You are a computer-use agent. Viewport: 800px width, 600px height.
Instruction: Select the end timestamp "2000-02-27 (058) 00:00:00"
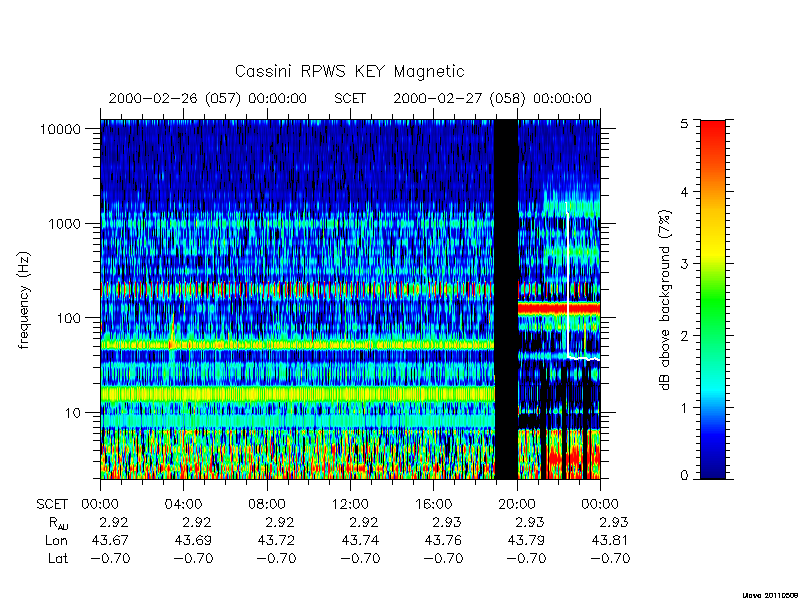click(x=492, y=98)
